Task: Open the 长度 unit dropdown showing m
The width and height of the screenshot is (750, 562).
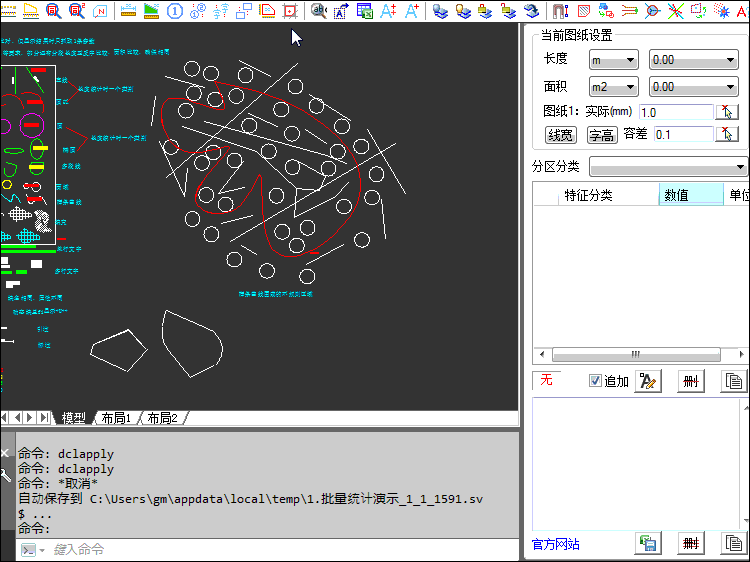Action: click(x=613, y=61)
